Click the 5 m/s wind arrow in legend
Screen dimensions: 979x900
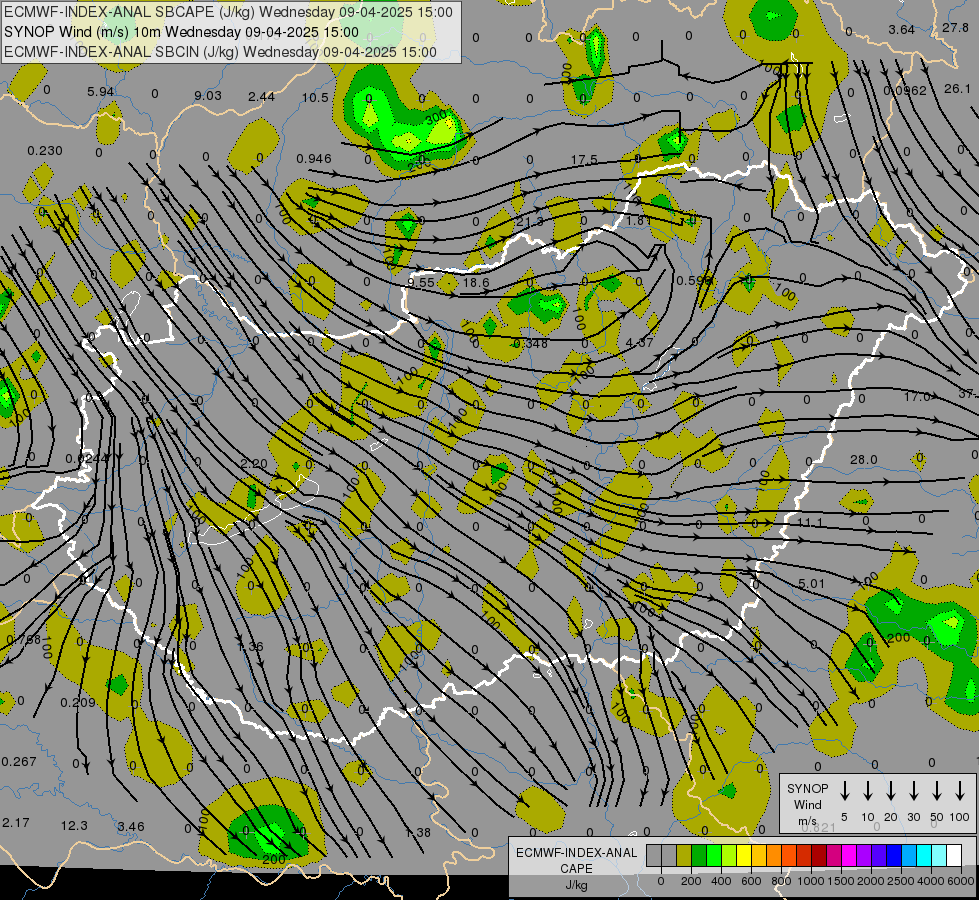[x=844, y=790]
